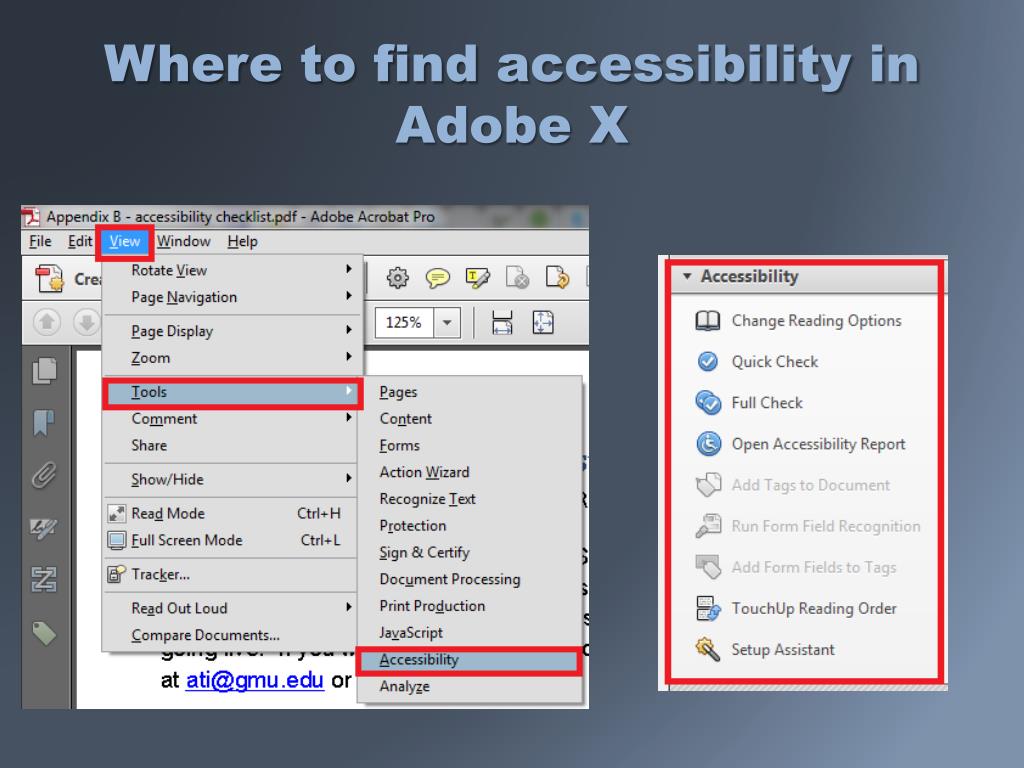Choose Document Processing submenu entry

[450, 579]
